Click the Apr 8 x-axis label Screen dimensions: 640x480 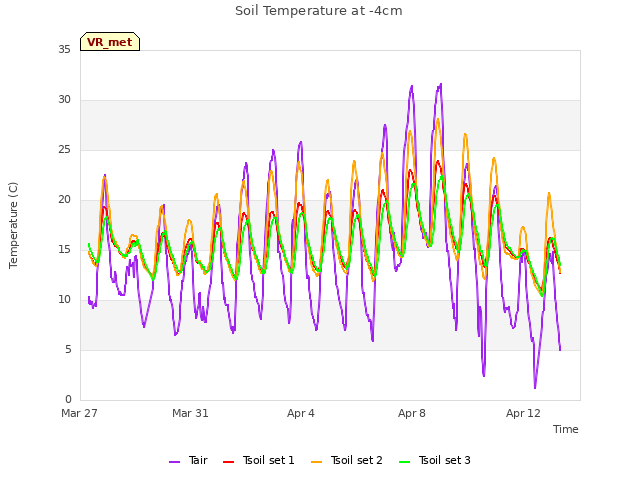pyautogui.click(x=412, y=413)
